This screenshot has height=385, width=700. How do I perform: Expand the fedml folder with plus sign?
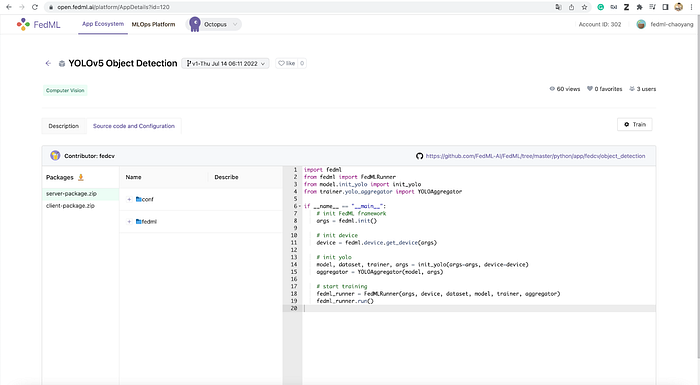pyautogui.click(x=129, y=222)
